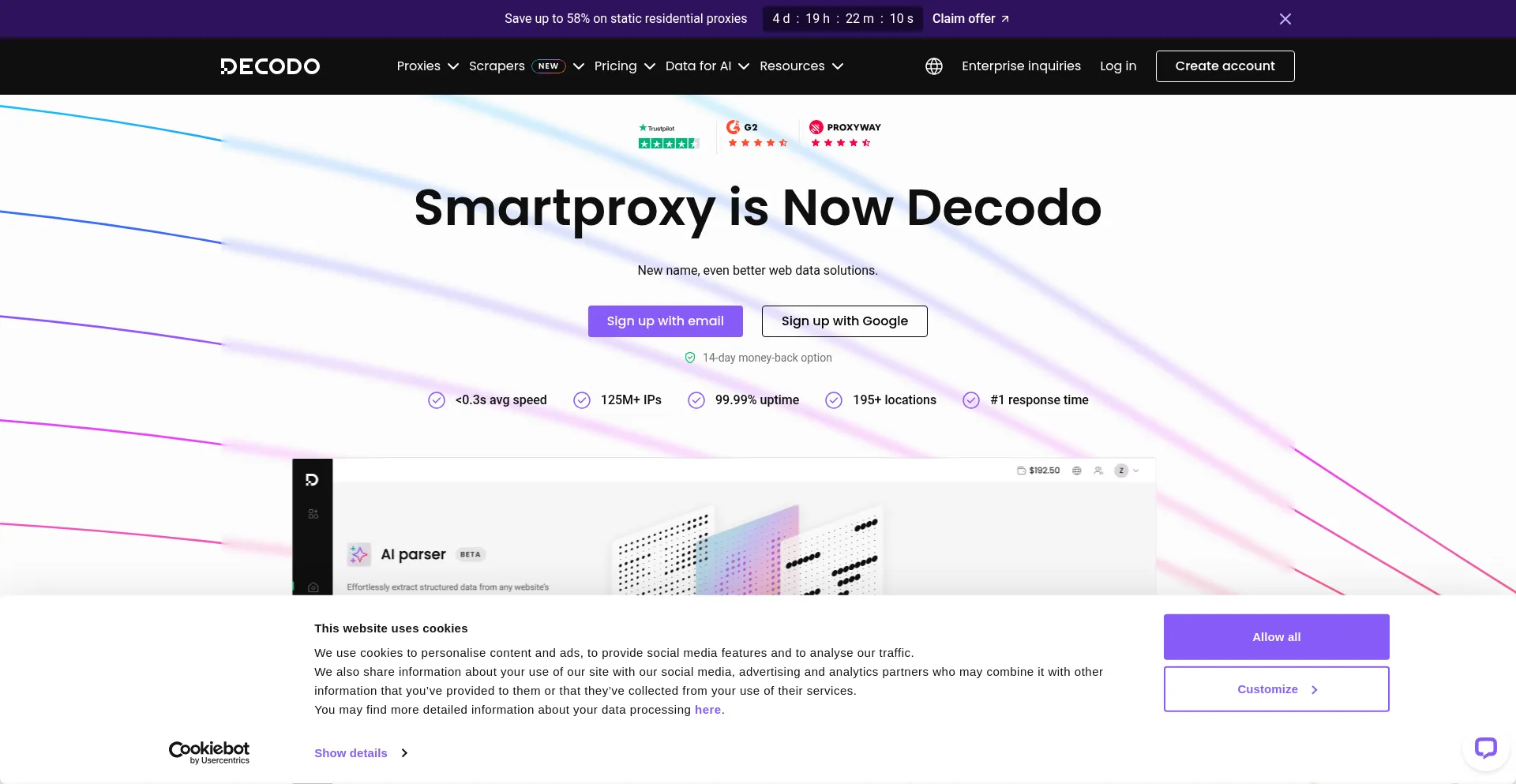Click the AI parser sparkle icon

359,554
